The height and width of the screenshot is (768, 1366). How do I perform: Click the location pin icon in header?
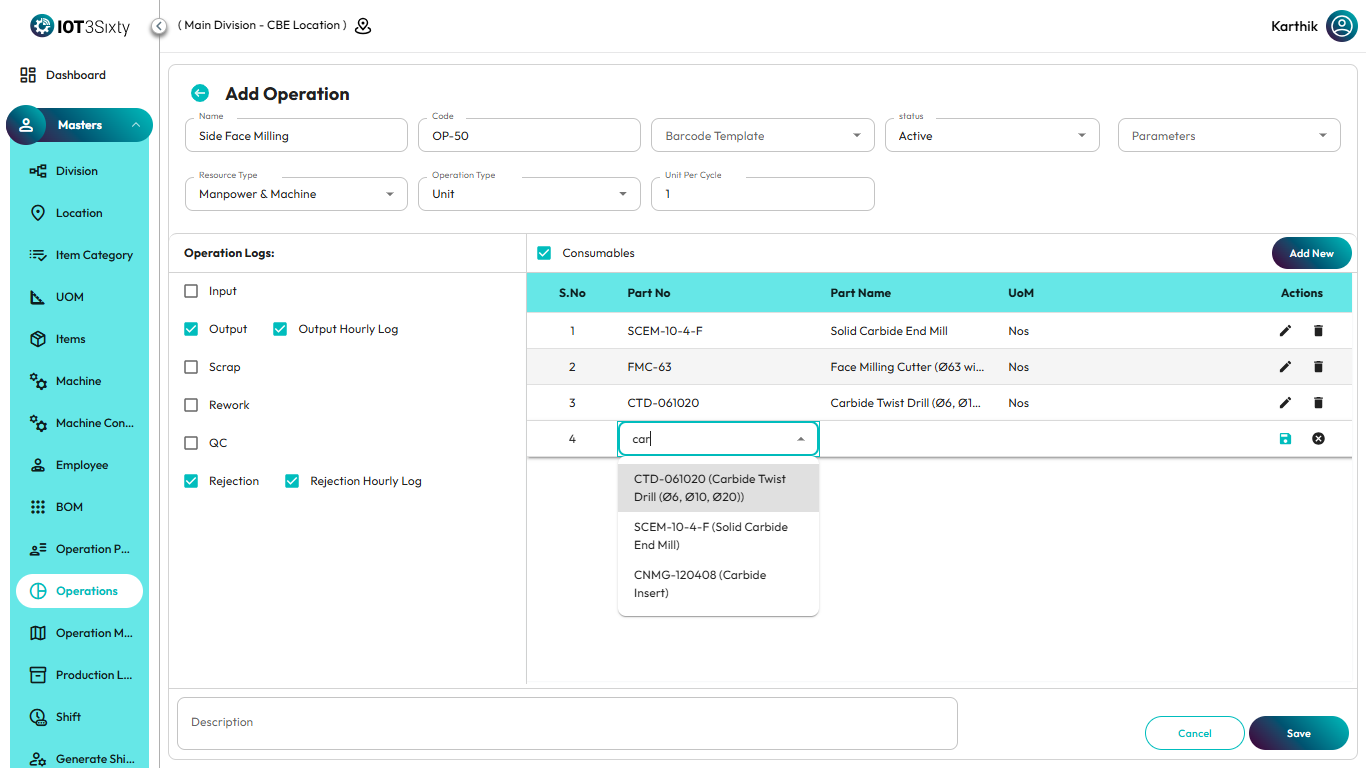click(x=363, y=26)
